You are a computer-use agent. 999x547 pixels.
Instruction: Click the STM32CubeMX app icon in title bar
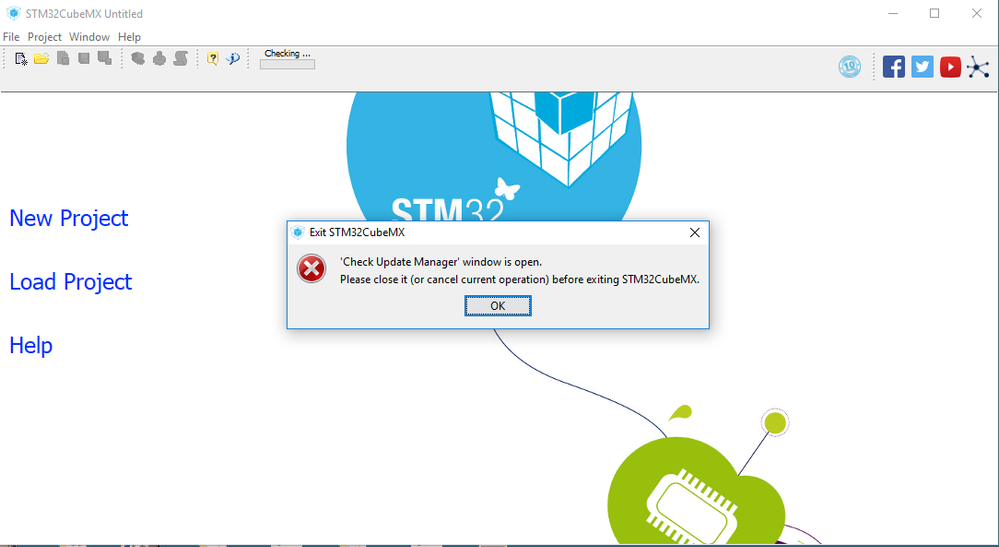point(13,13)
